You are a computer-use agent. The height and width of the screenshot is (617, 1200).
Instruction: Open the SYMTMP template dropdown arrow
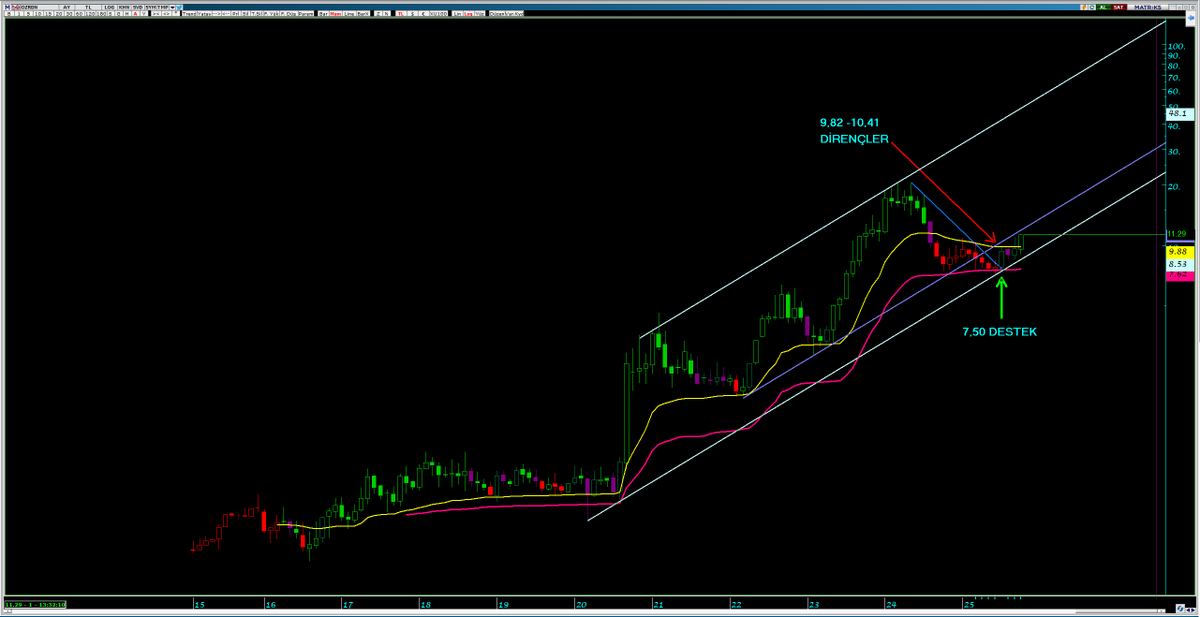tap(172, 7)
